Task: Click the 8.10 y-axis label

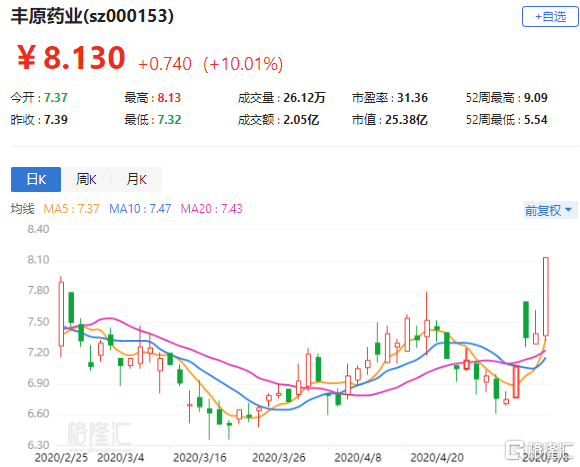Action: pos(38,260)
